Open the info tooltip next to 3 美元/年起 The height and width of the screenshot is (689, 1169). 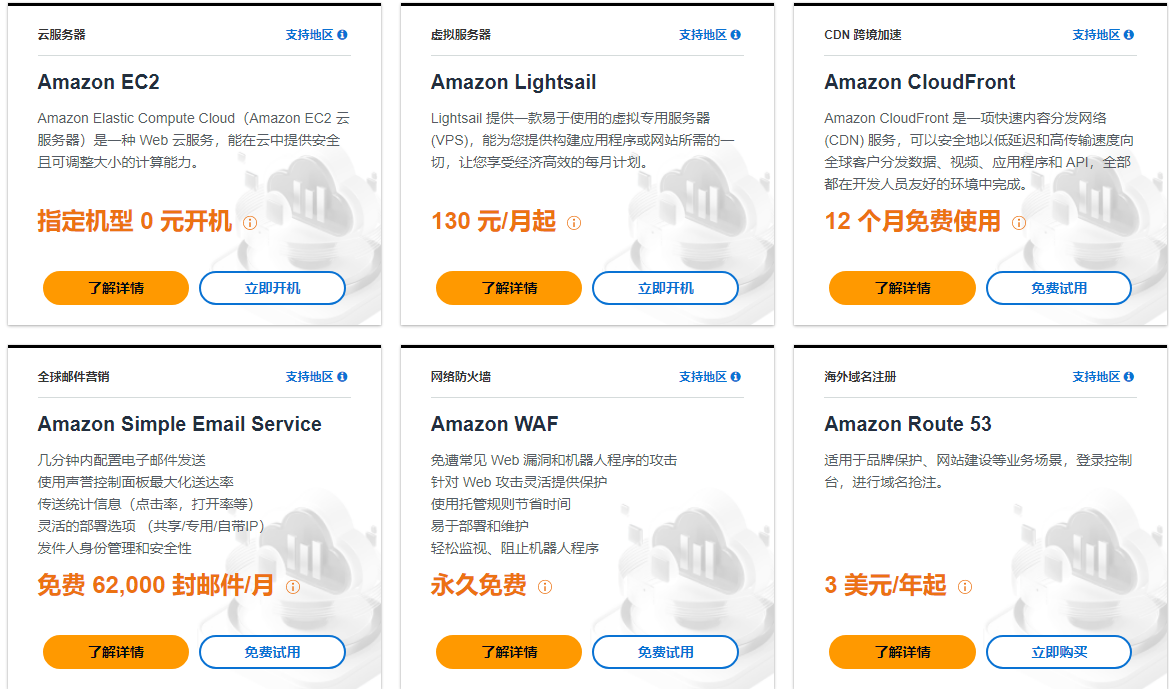coord(964,587)
